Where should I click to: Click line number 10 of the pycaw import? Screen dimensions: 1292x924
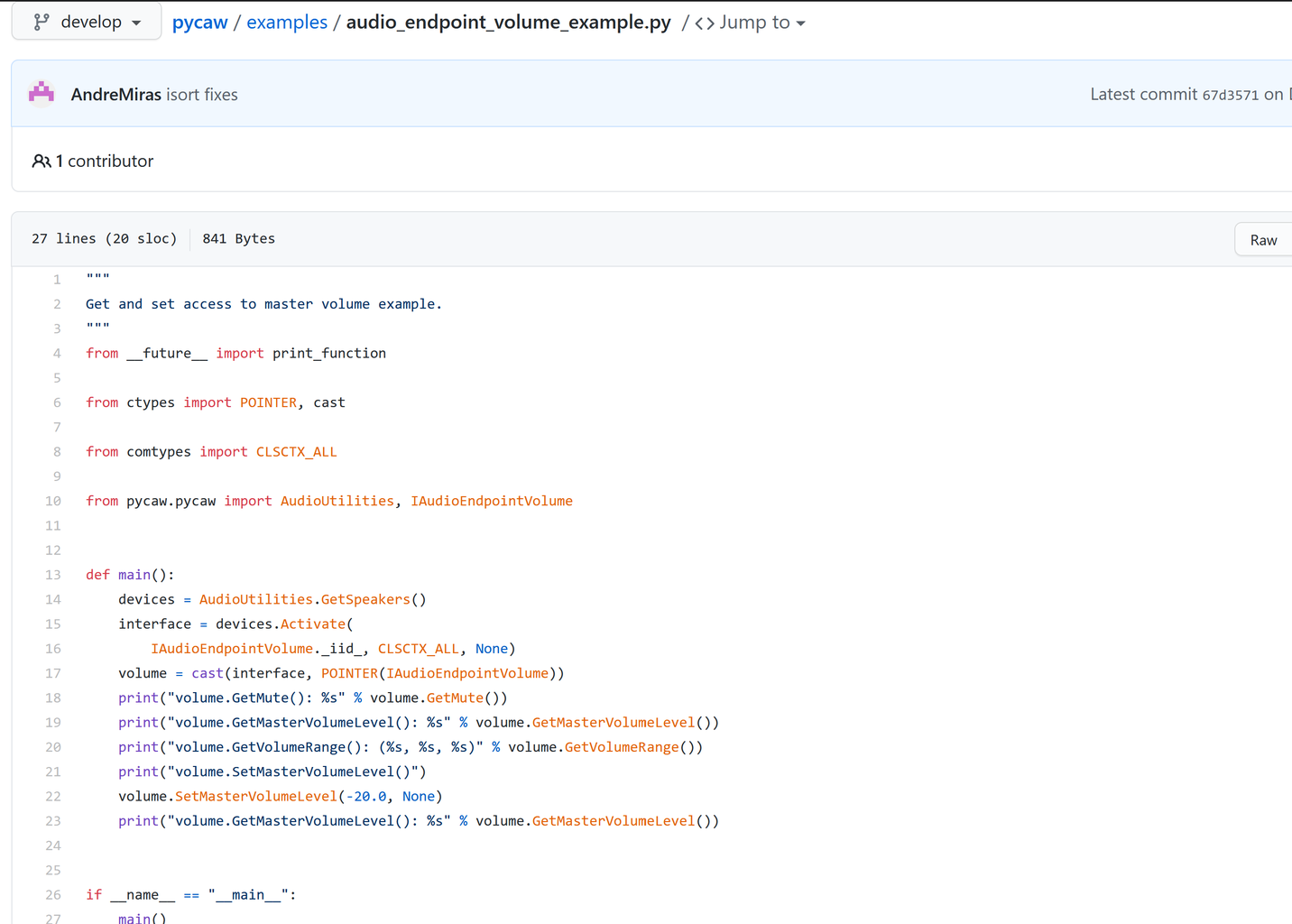coord(53,502)
